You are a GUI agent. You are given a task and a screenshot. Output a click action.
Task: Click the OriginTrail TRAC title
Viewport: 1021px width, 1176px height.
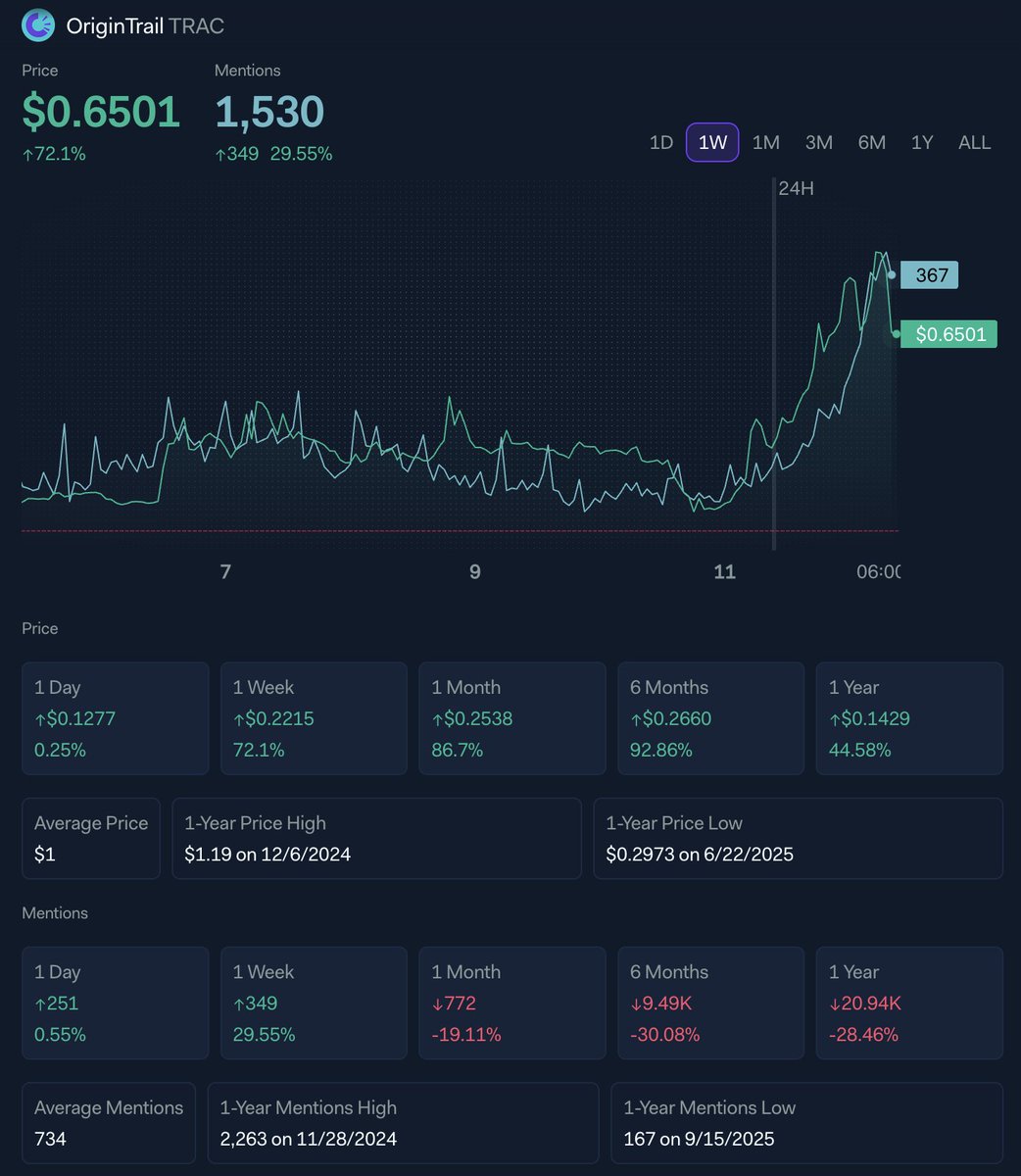[x=145, y=26]
